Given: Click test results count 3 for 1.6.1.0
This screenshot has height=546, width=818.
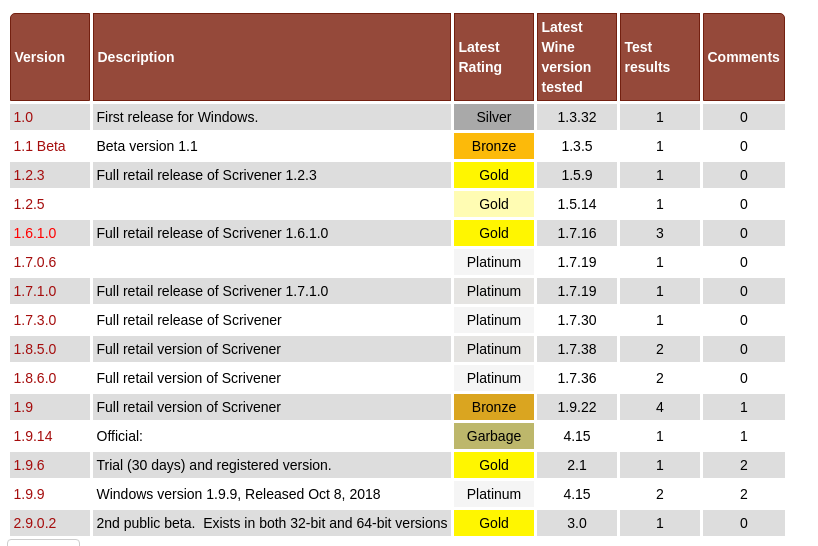Looking at the screenshot, I should [660, 233].
